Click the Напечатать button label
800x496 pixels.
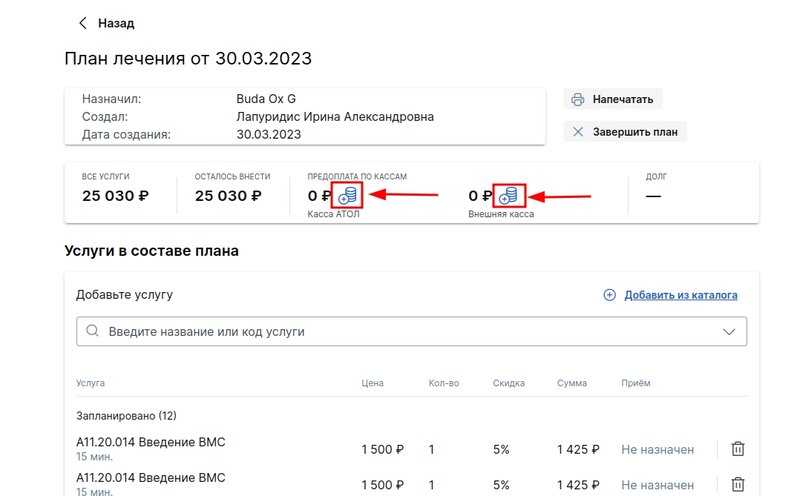click(x=622, y=100)
